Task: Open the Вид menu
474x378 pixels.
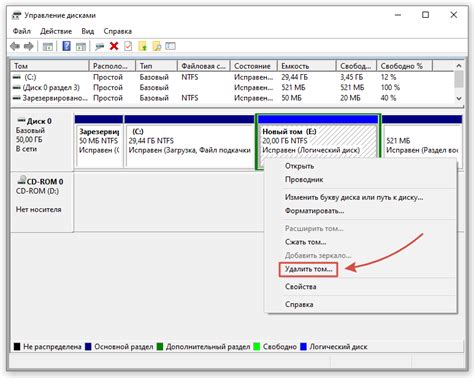Action: (x=88, y=31)
